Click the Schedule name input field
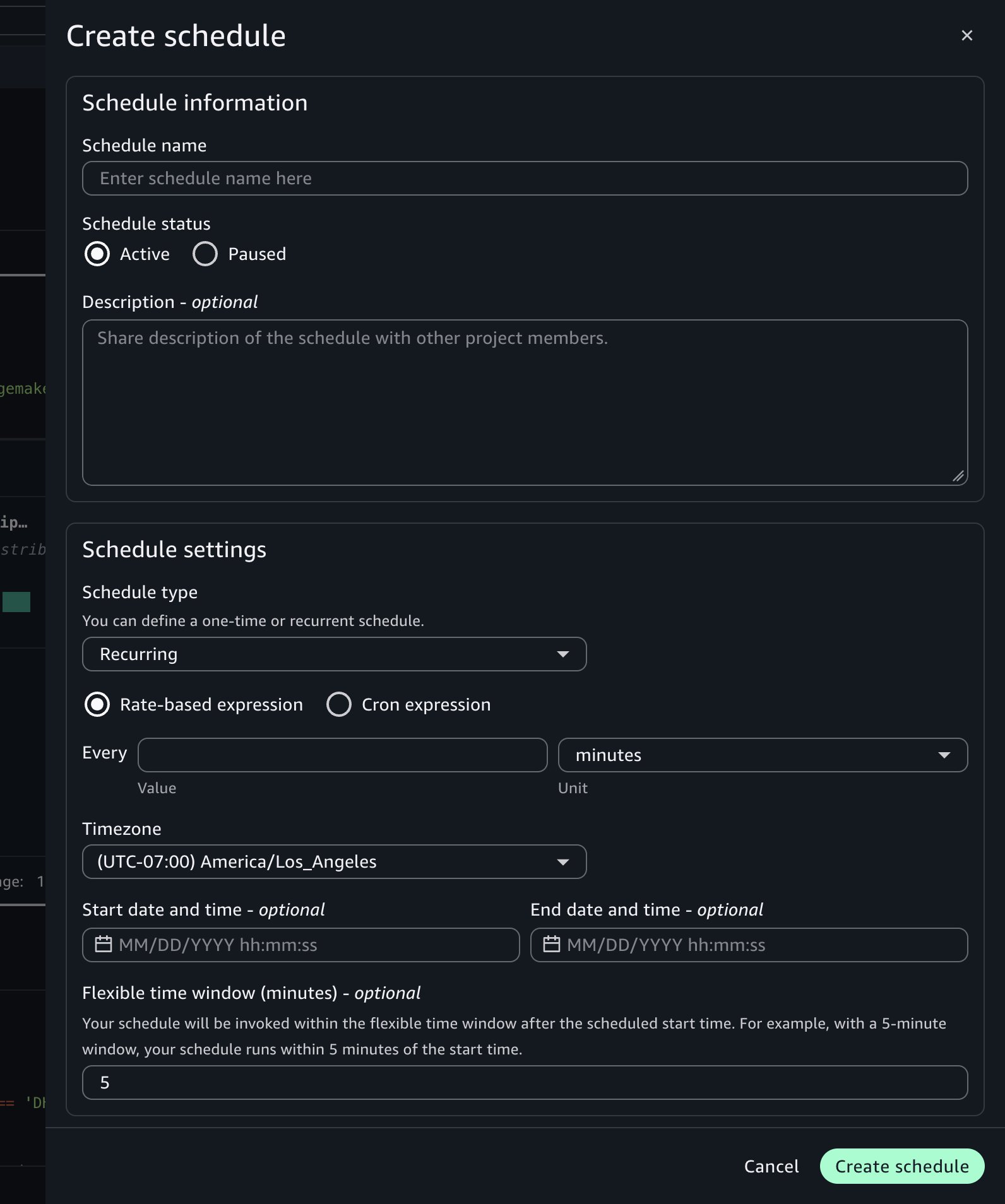Image resolution: width=1005 pixels, height=1204 pixels. (525, 179)
